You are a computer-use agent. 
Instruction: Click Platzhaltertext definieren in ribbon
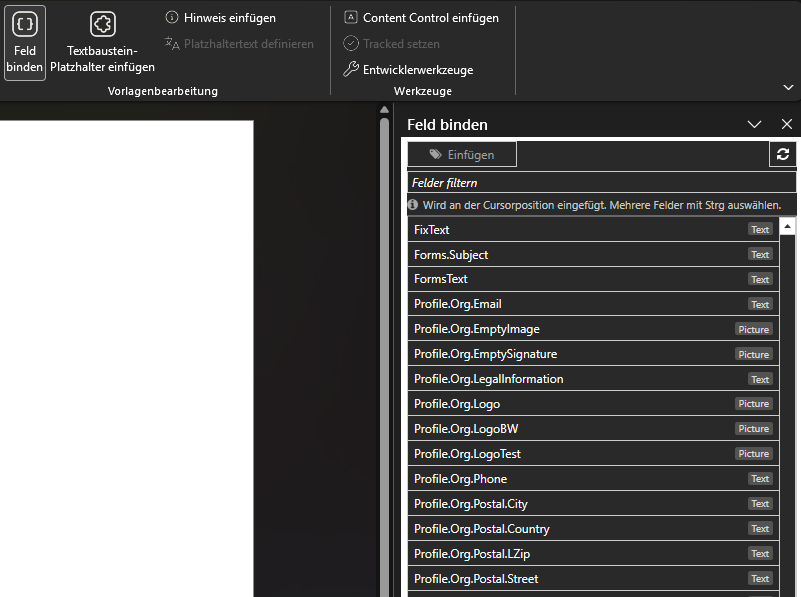(x=239, y=44)
